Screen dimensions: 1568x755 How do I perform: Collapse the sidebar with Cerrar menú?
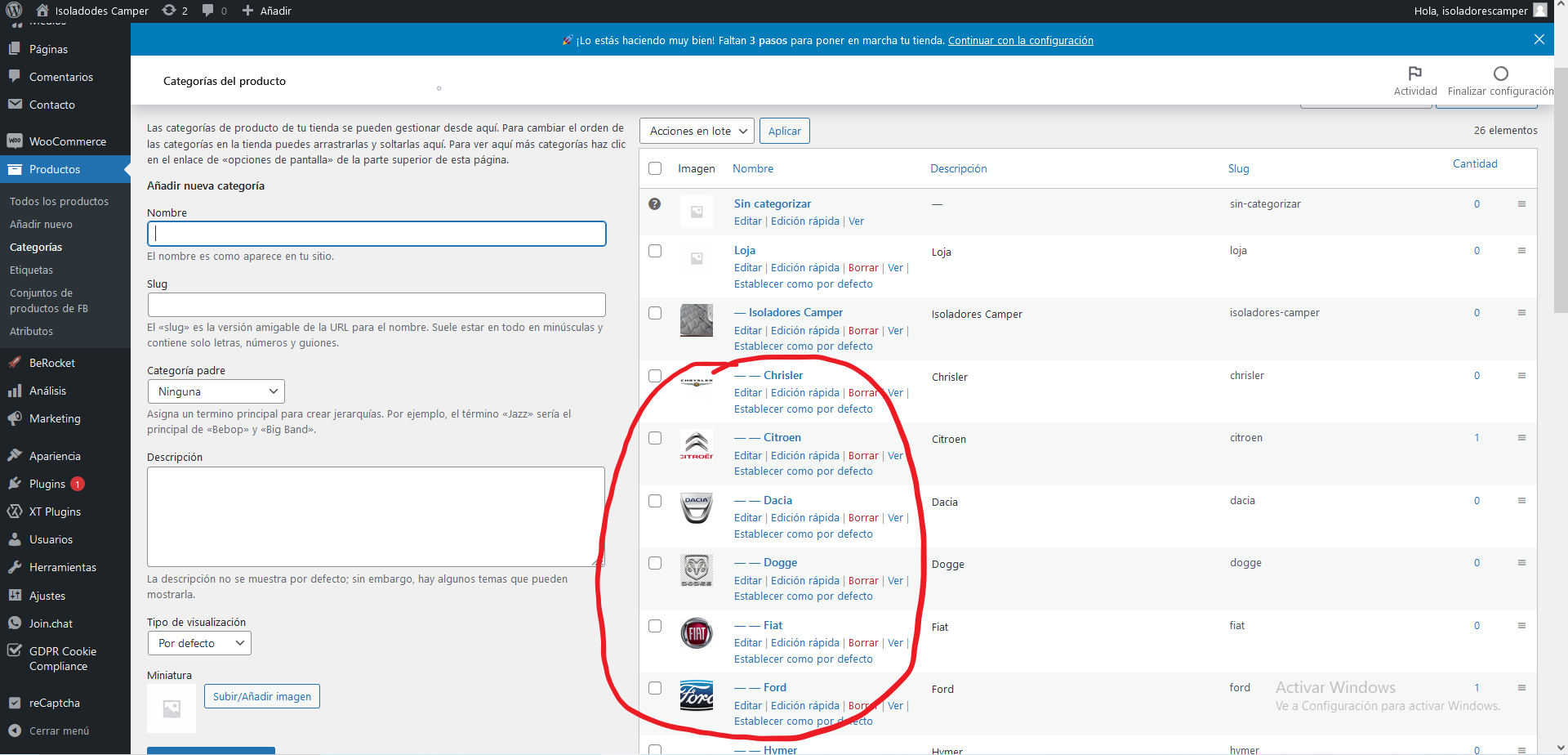65,730
